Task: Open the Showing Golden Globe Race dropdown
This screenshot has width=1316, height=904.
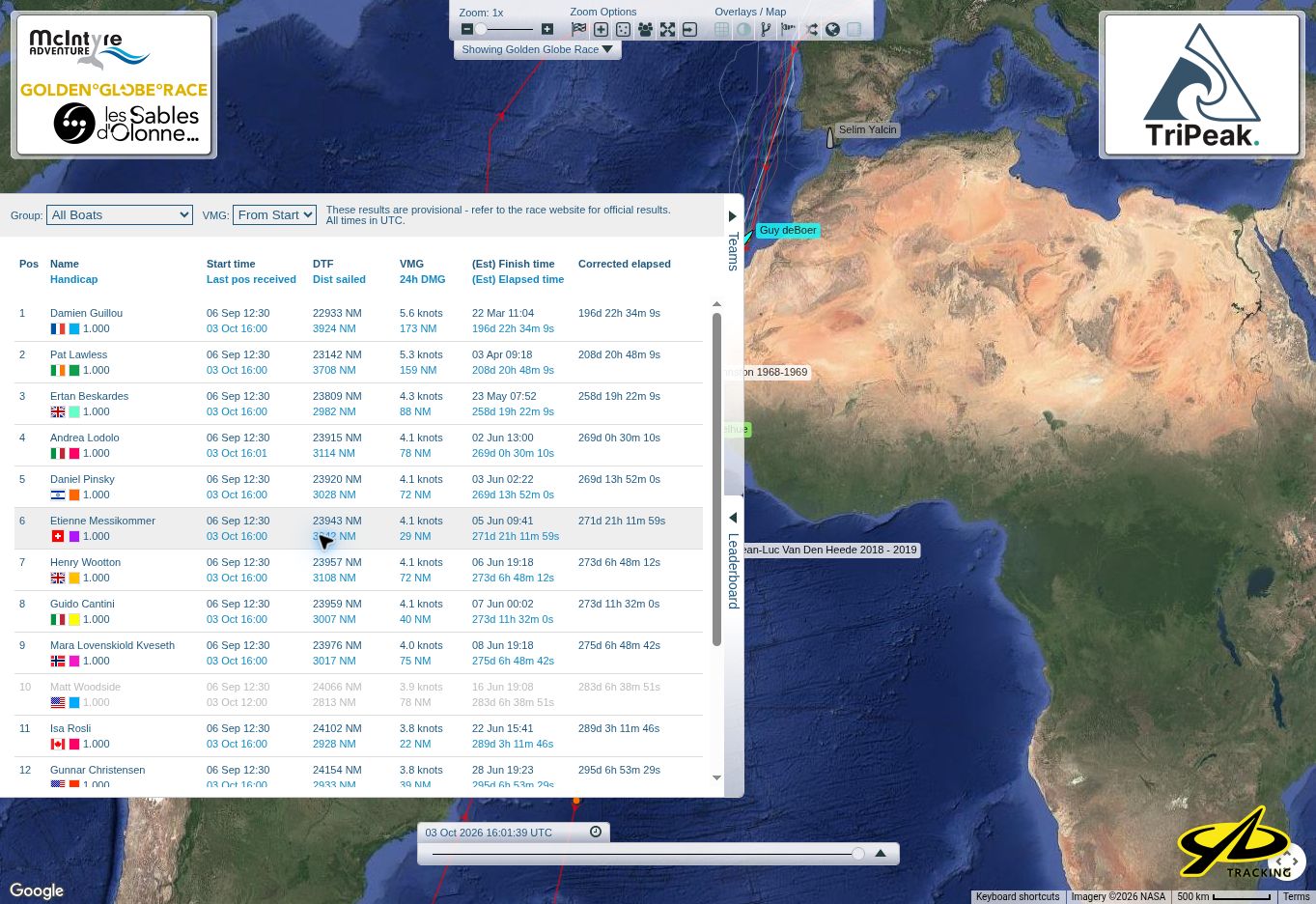Action: [x=537, y=49]
